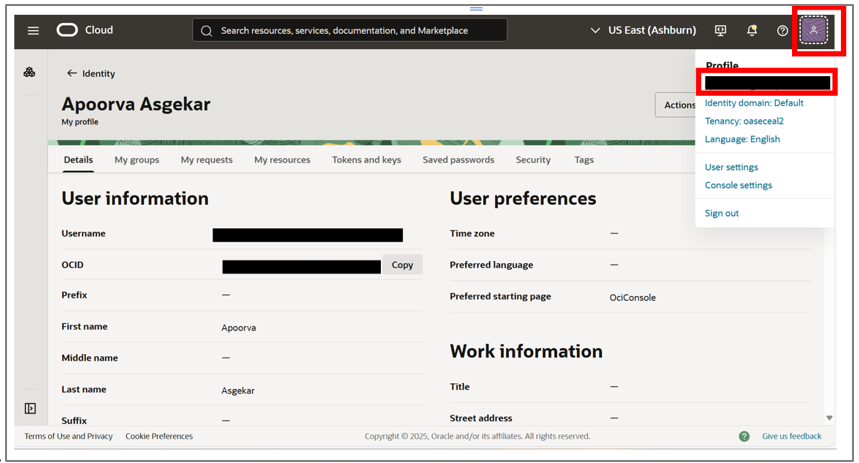Open the announcements bell icon

click(752, 30)
